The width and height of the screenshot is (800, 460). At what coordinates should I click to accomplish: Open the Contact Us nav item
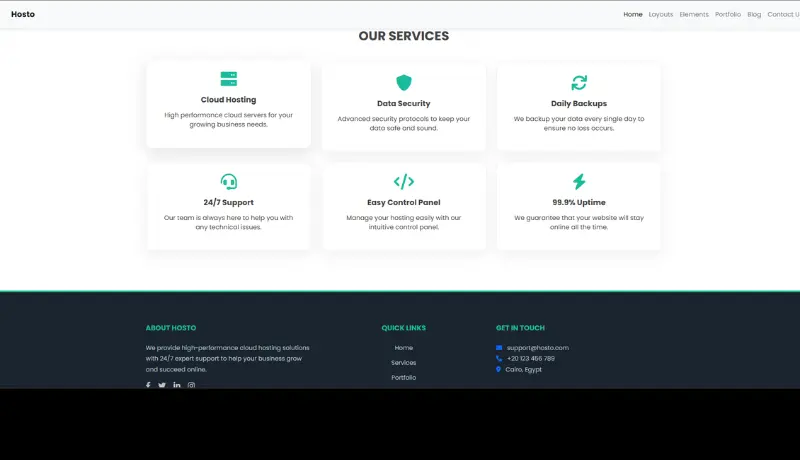pyautogui.click(x=783, y=14)
